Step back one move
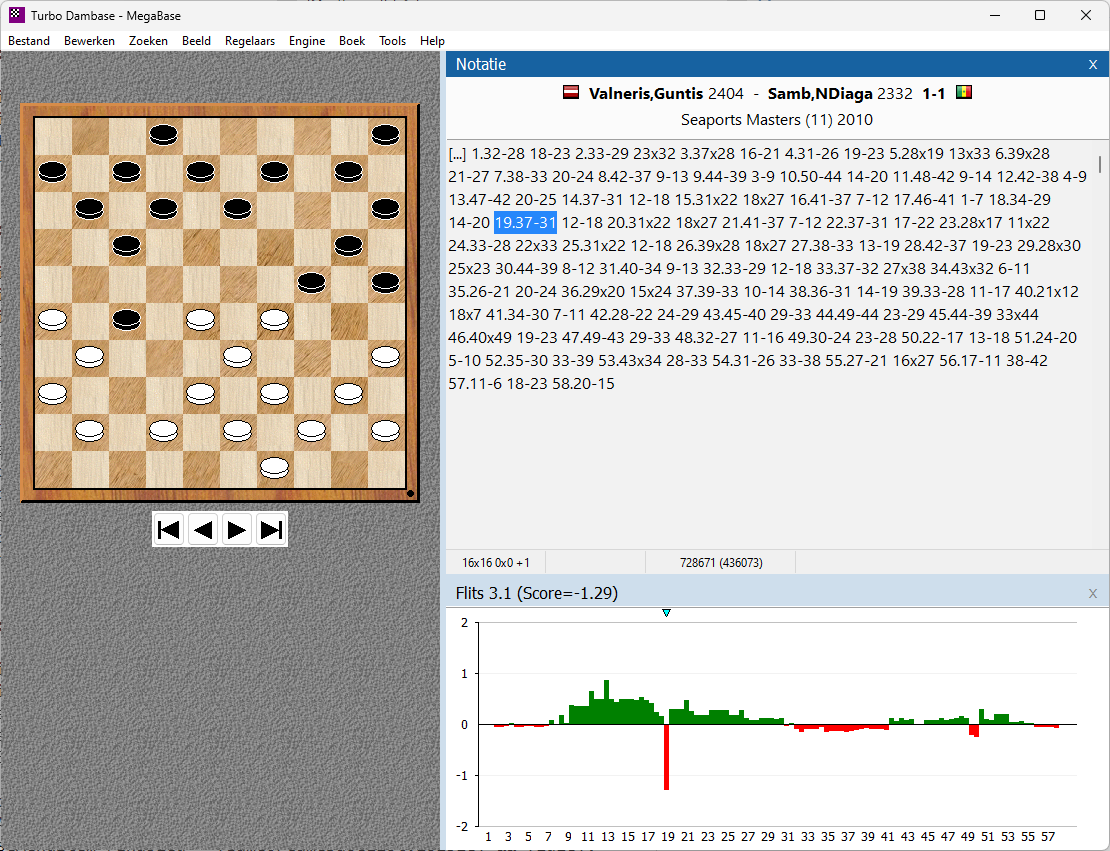 coord(203,530)
